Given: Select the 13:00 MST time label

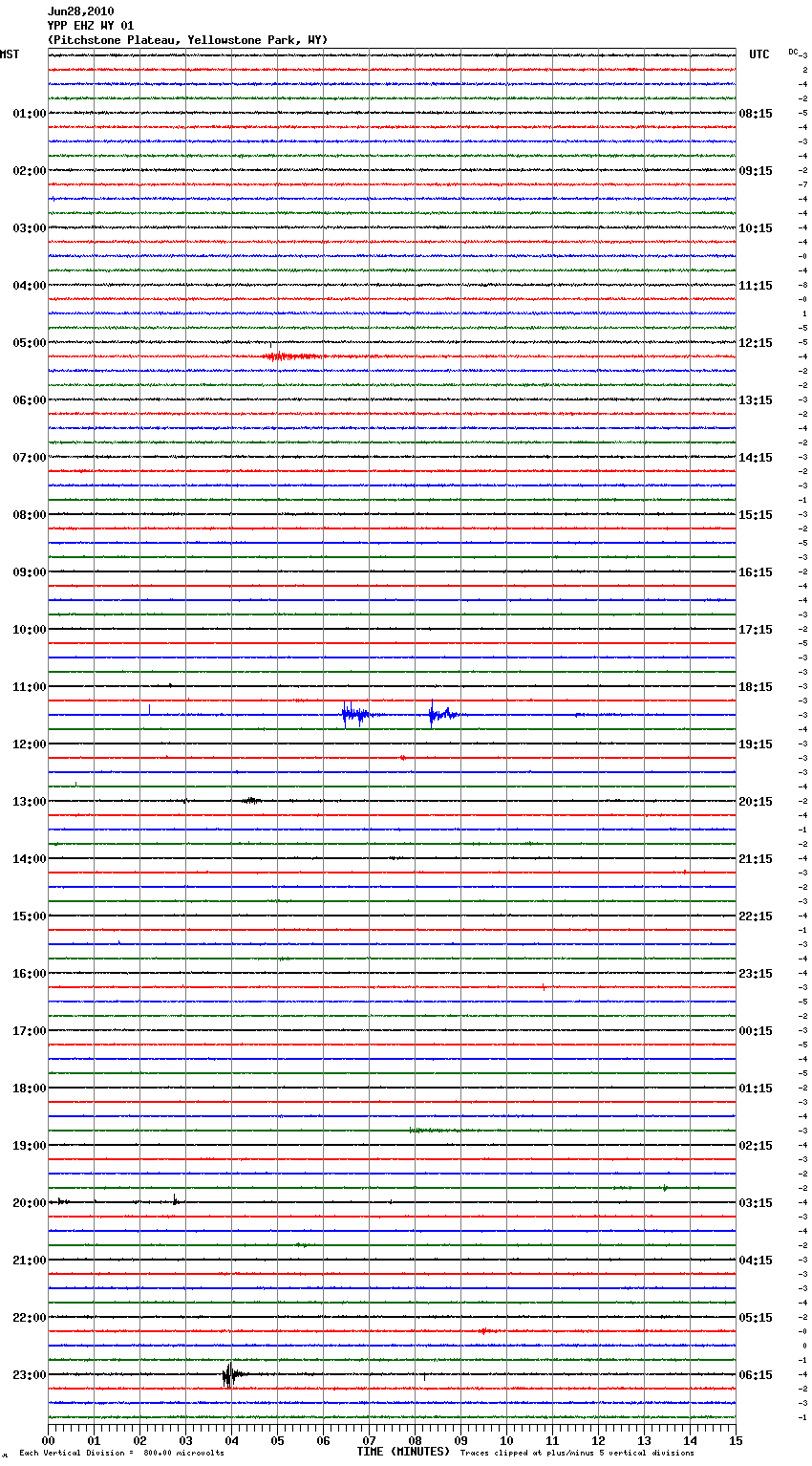Looking at the screenshot, I should point(30,802).
